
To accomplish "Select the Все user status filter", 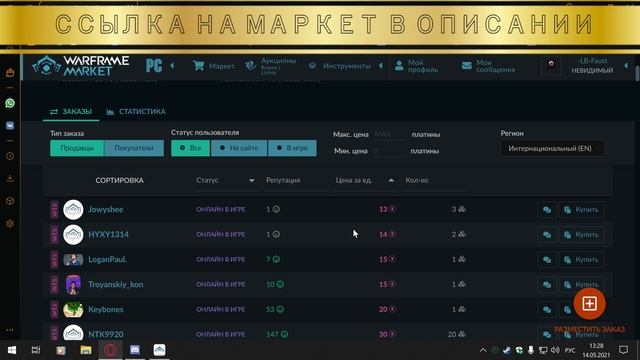I will tap(191, 148).
